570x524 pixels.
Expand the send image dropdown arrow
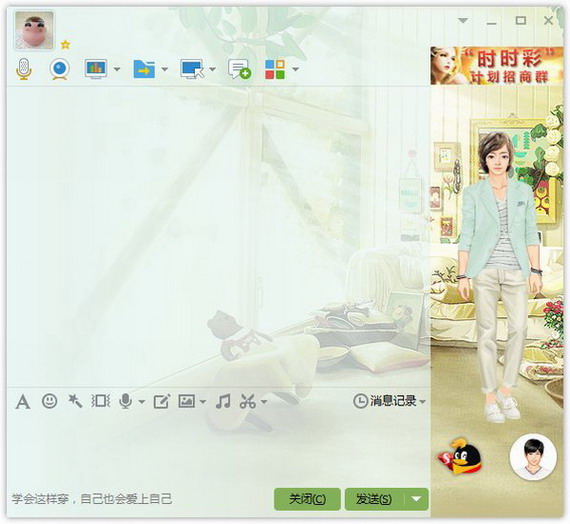point(203,402)
